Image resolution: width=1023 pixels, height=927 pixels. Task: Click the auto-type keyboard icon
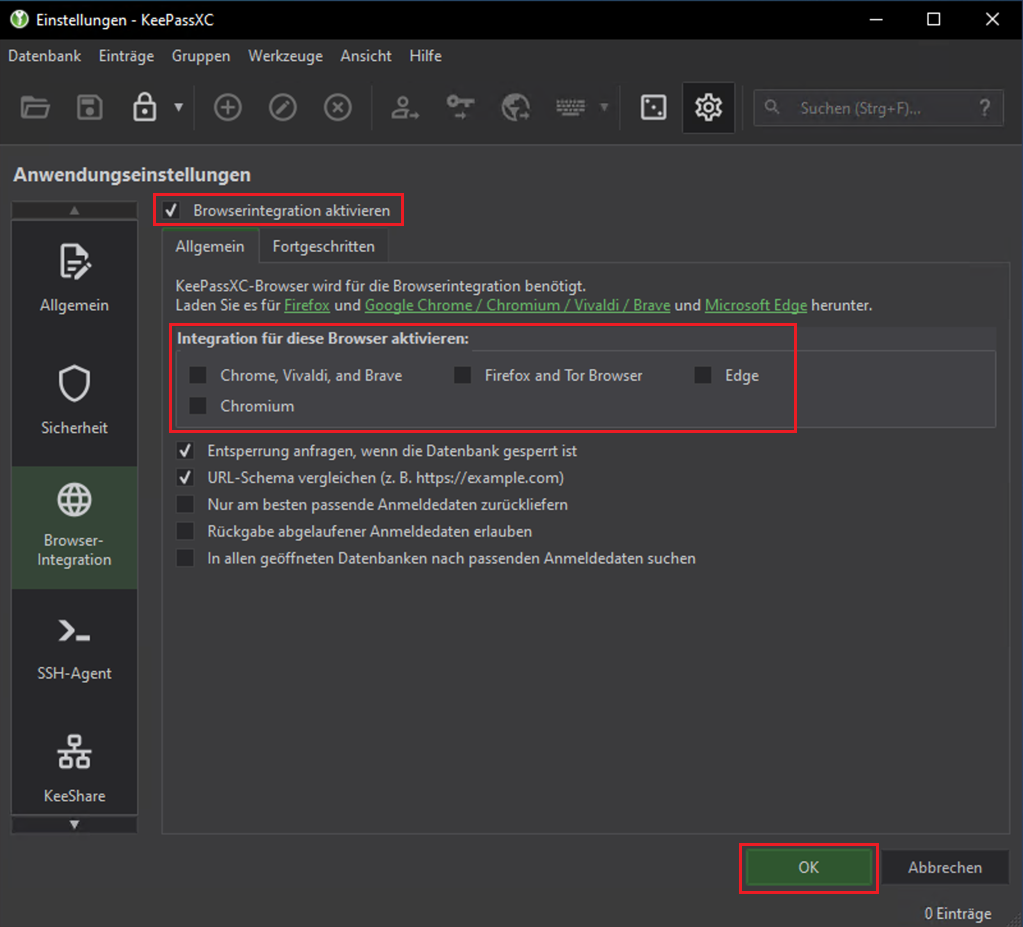click(570, 107)
